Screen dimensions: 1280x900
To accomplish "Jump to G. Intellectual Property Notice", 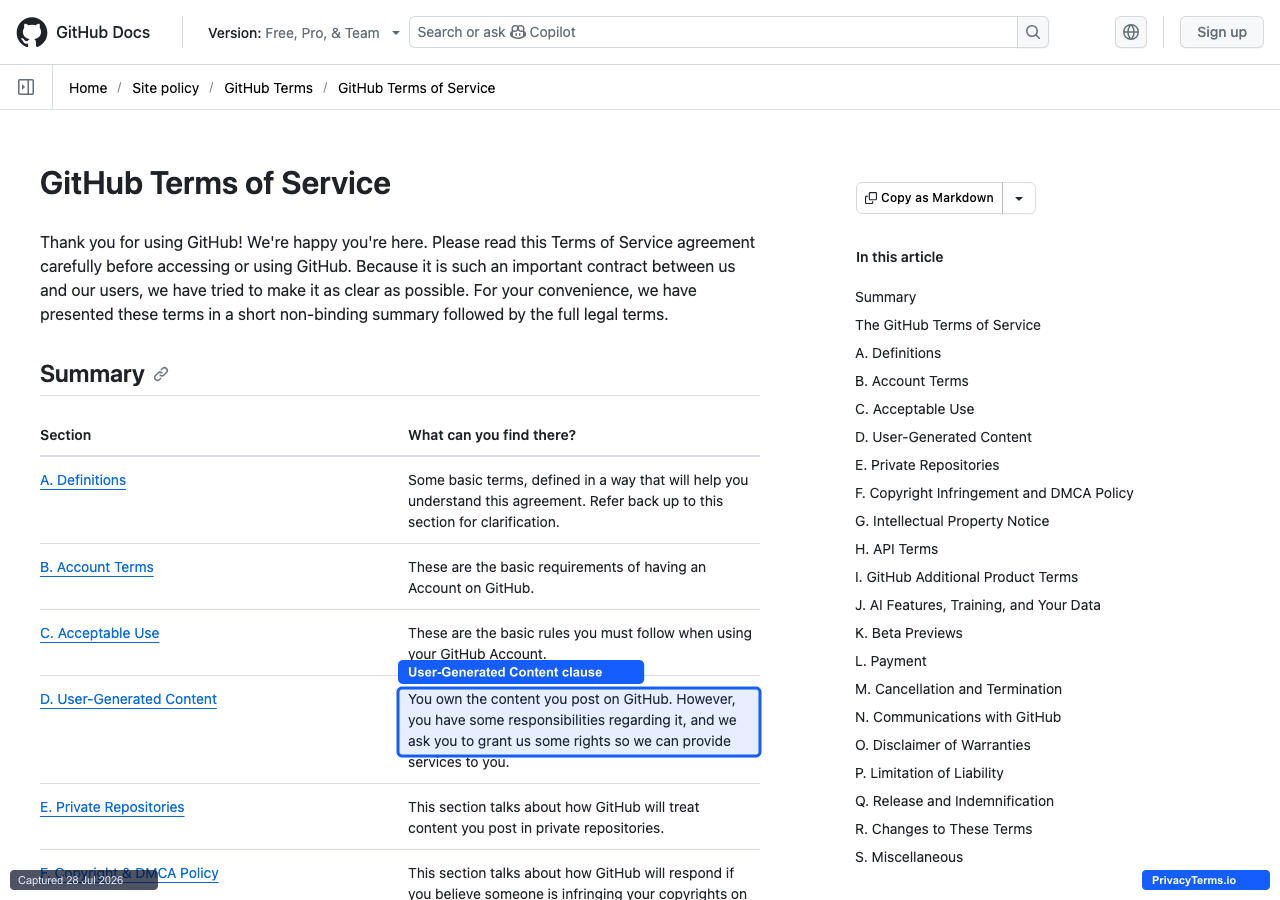I will click(x=952, y=521).
